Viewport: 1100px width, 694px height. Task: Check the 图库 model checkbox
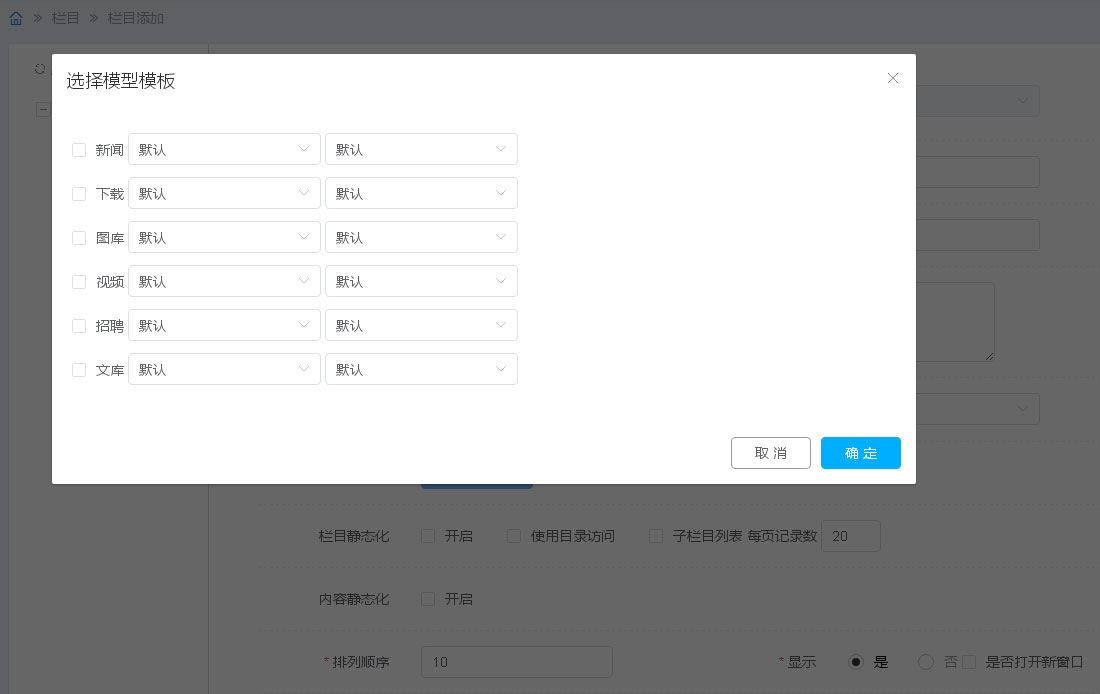pos(79,238)
